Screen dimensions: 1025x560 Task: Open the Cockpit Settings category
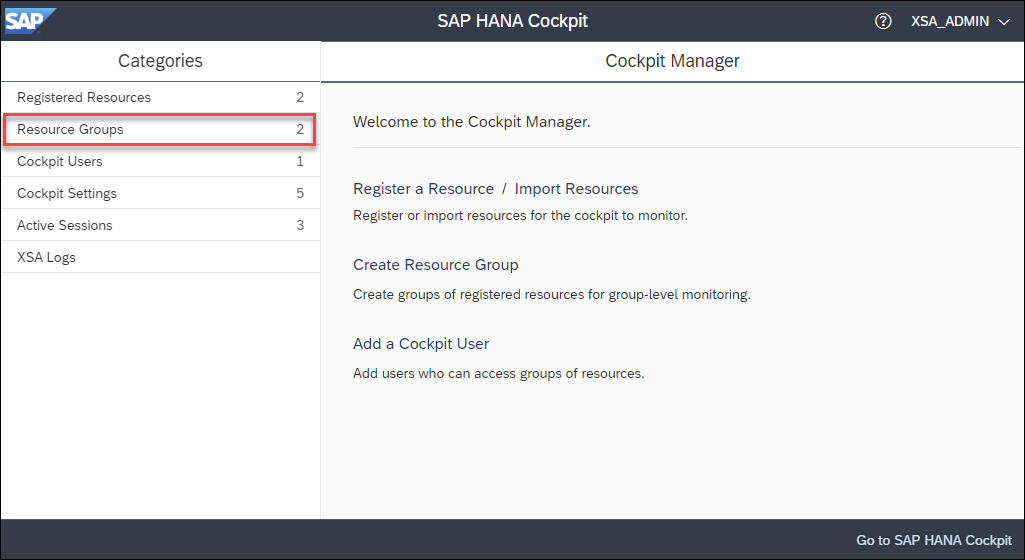click(x=160, y=193)
